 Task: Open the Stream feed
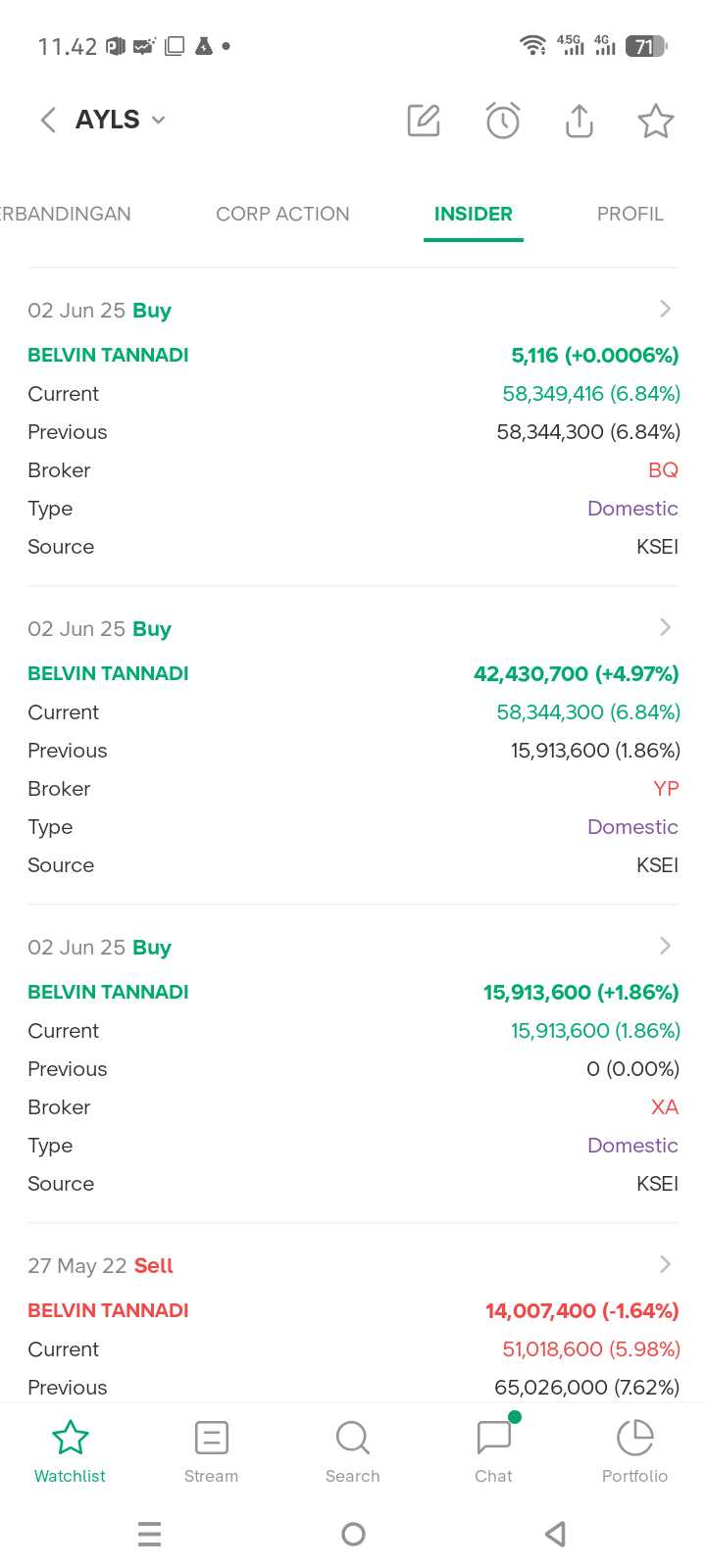click(211, 1450)
